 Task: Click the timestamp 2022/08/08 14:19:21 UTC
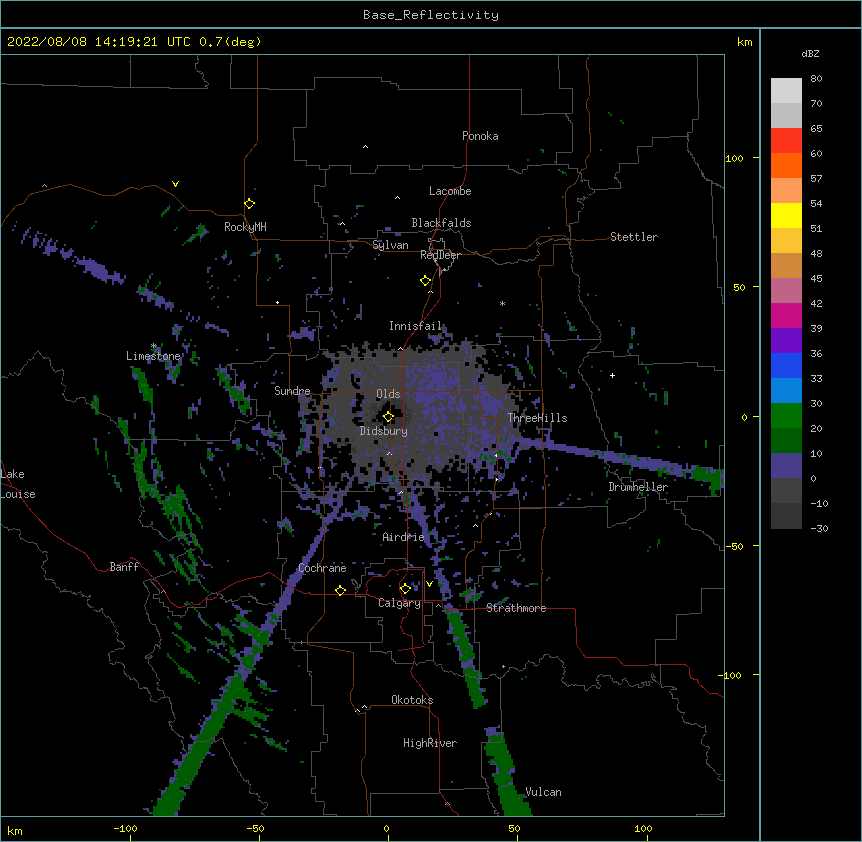point(99,42)
